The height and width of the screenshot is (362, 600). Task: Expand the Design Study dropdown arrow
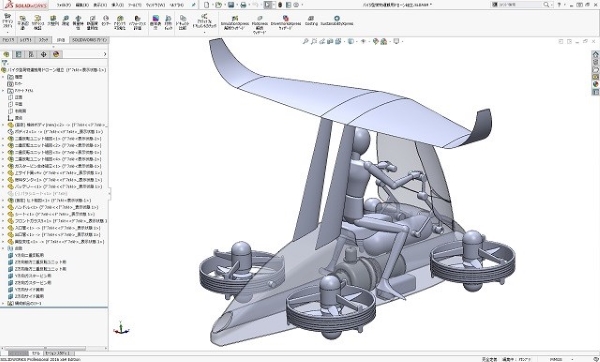[x=7, y=33]
